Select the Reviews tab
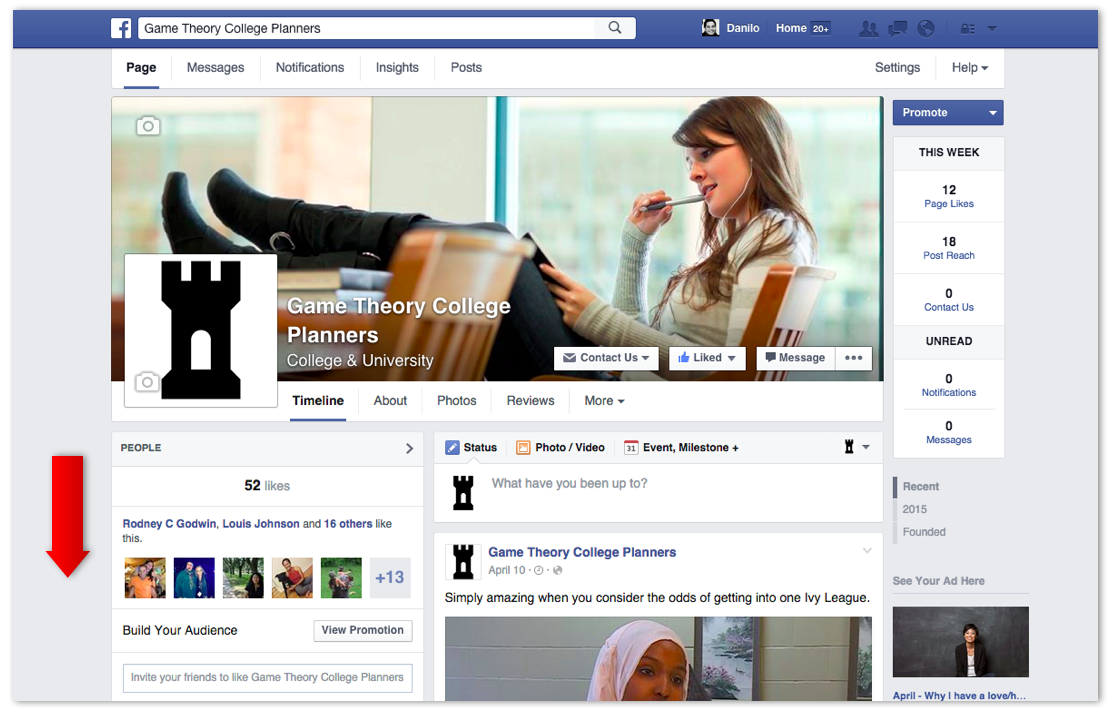 click(530, 401)
